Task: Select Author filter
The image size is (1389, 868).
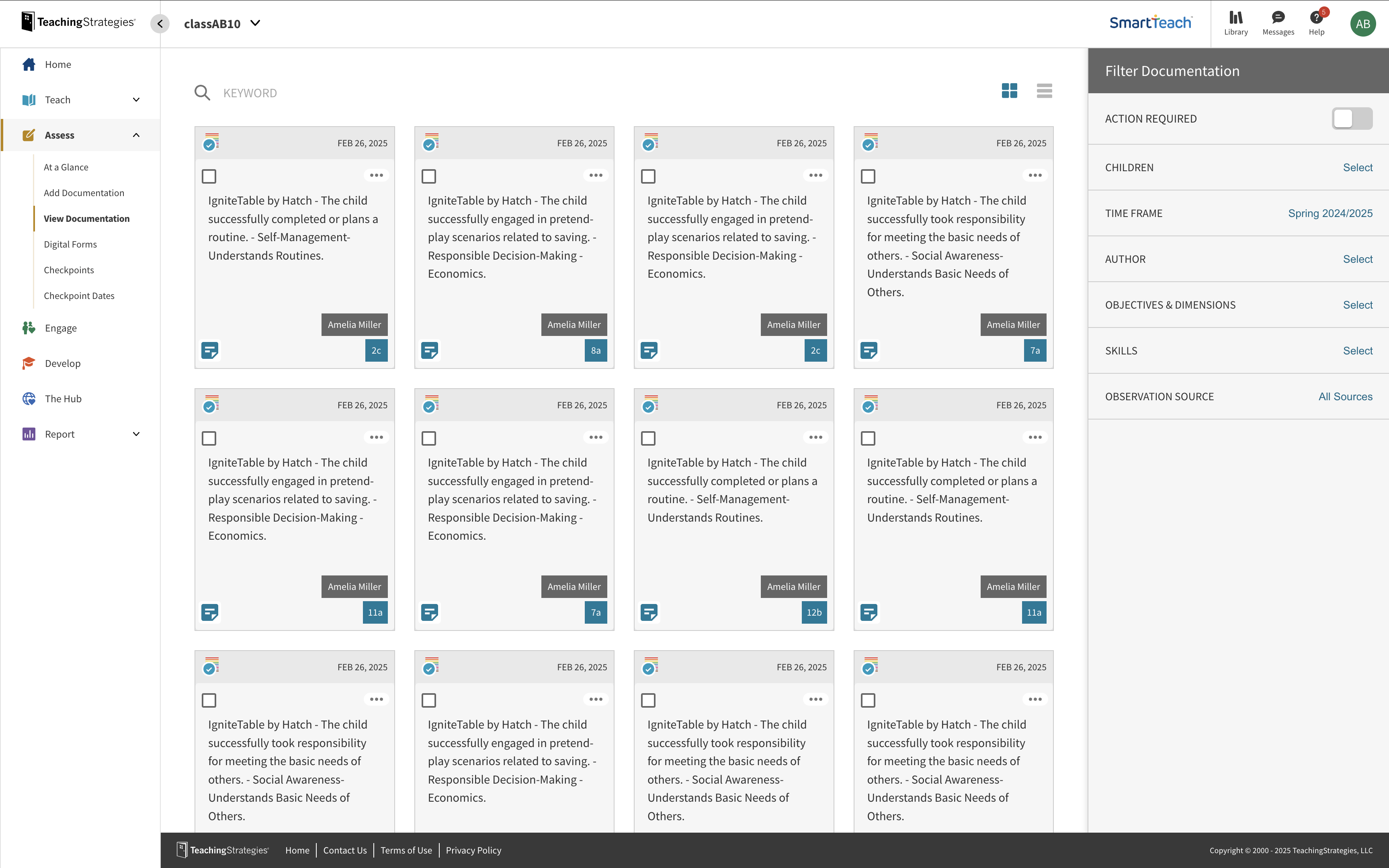Action: pyautogui.click(x=1357, y=260)
